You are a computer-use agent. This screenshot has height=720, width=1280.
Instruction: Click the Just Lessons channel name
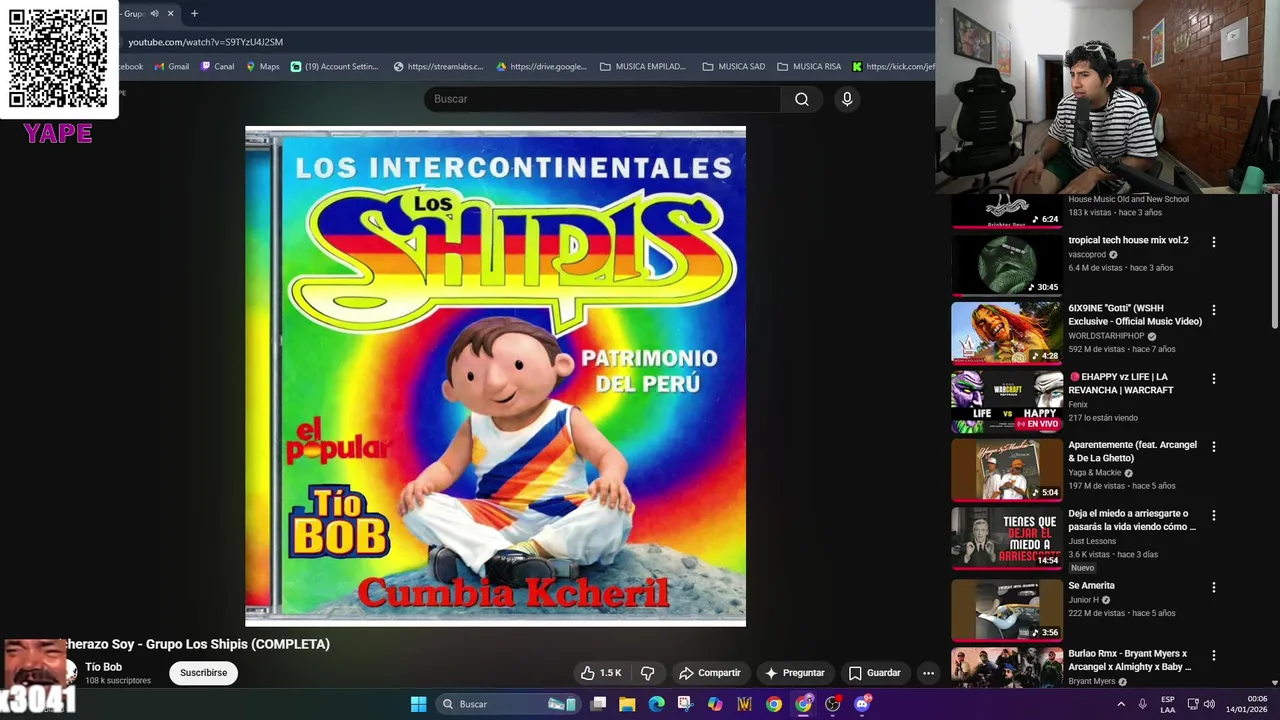[1092, 541]
